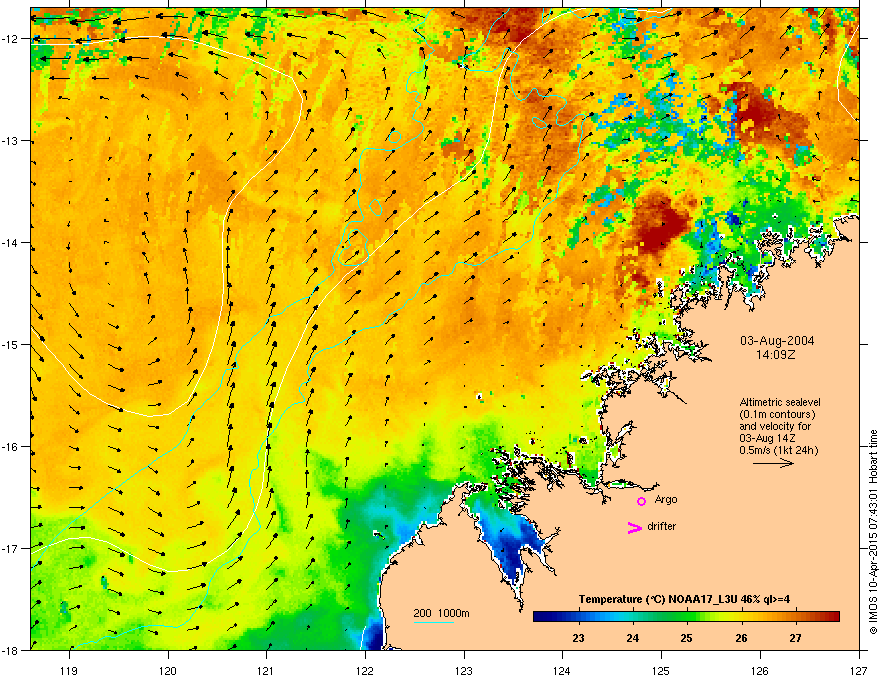Click the latitude axis label -13
This screenshot has width=880, height=680.
10,140
